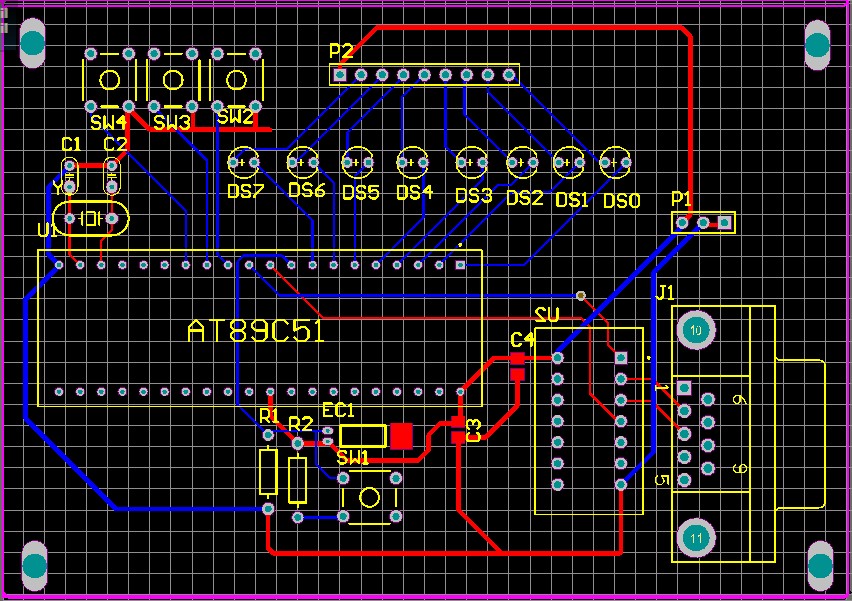Select the DS7 LED label

click(246, 191)
